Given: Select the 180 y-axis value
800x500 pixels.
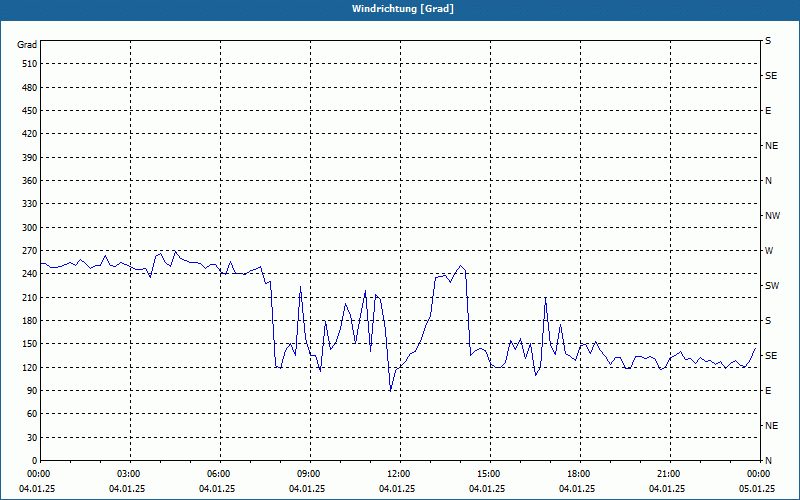Looking at the screenshot, I should point(30,321).
